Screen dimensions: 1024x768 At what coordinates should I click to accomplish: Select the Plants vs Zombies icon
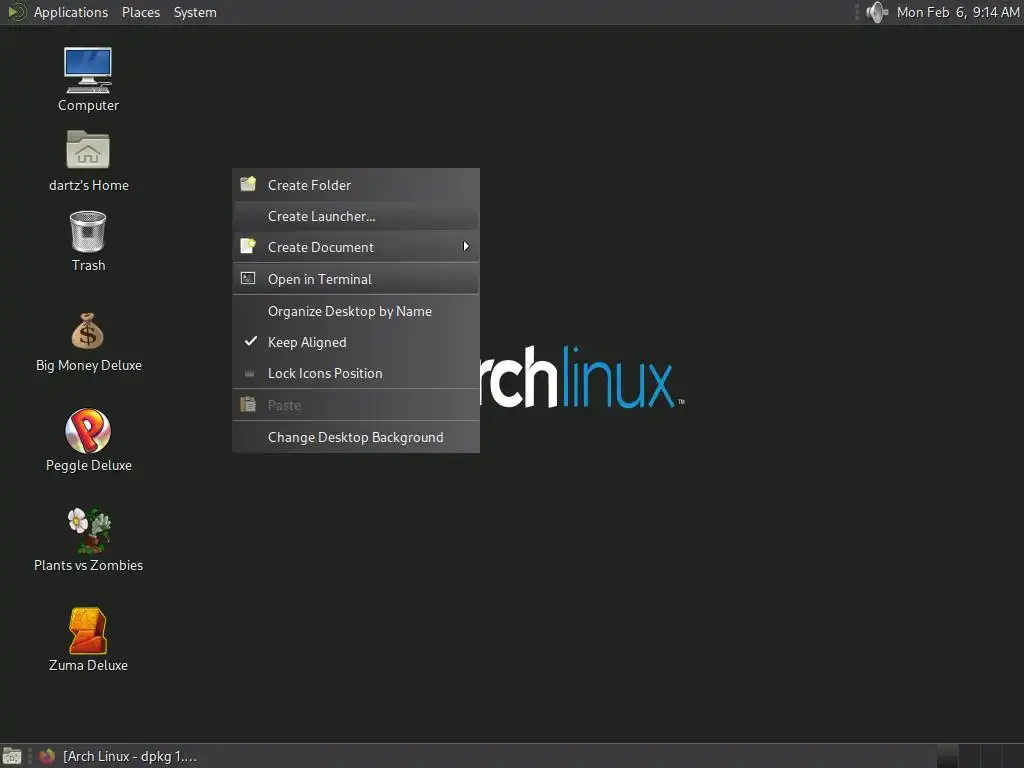click(x=89, y=531)
